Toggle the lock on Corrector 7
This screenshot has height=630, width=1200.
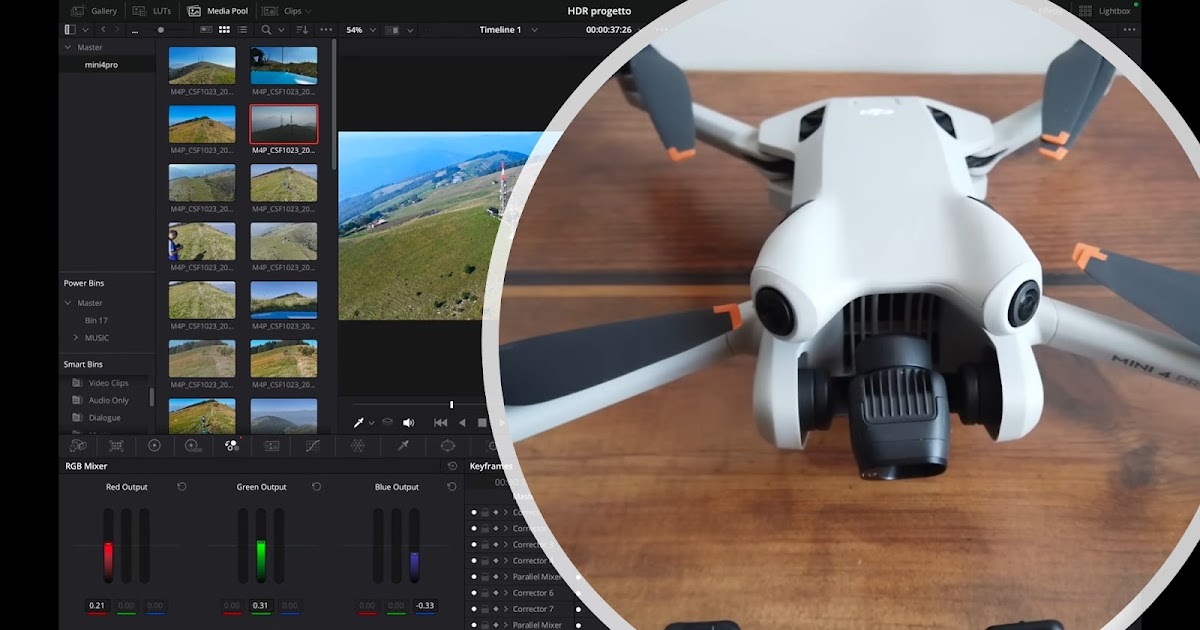pos(485,609)
